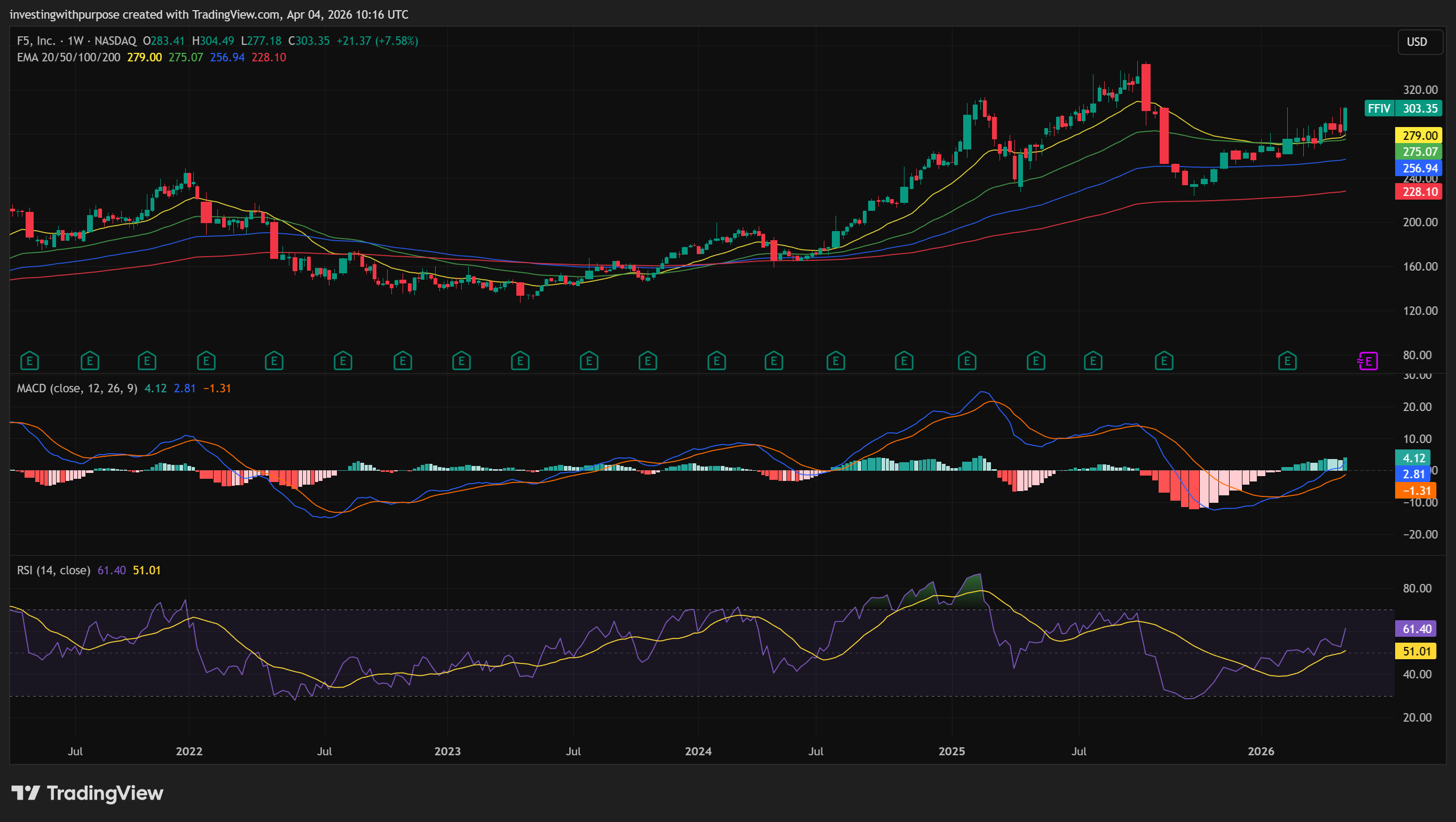Viewport: 1456px width, 822px height.
Task: Click earnings marker just right of 2024 label
Action: [x=716, y=360]
